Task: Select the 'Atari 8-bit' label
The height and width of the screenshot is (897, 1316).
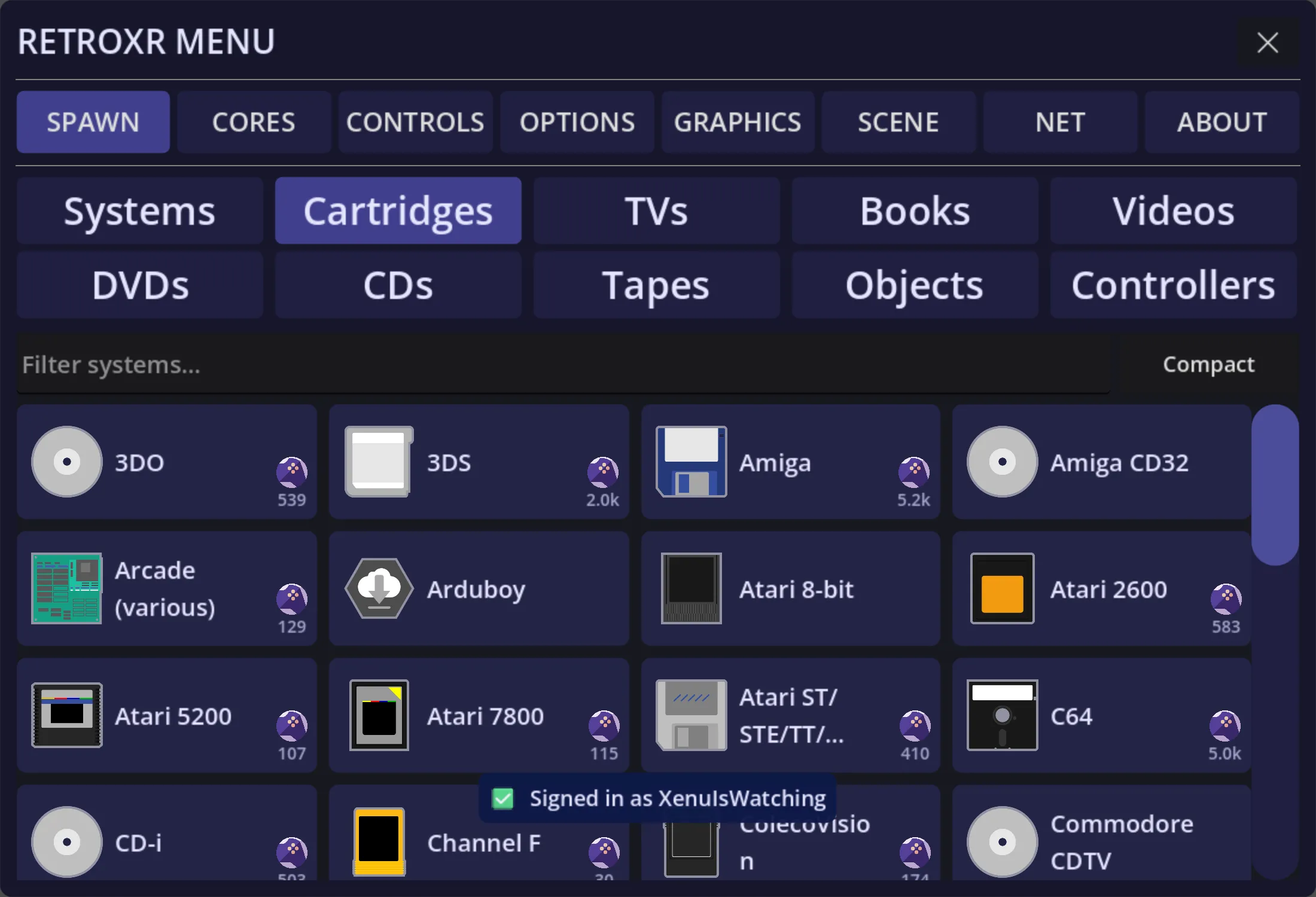Action: pyautogui.click(x=796, y=590)
